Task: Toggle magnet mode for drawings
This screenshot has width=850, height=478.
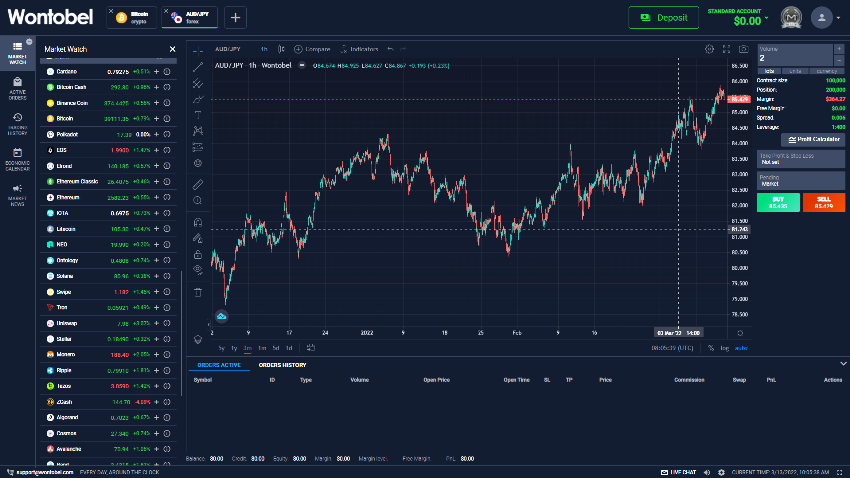Action: tap(198, 222)
